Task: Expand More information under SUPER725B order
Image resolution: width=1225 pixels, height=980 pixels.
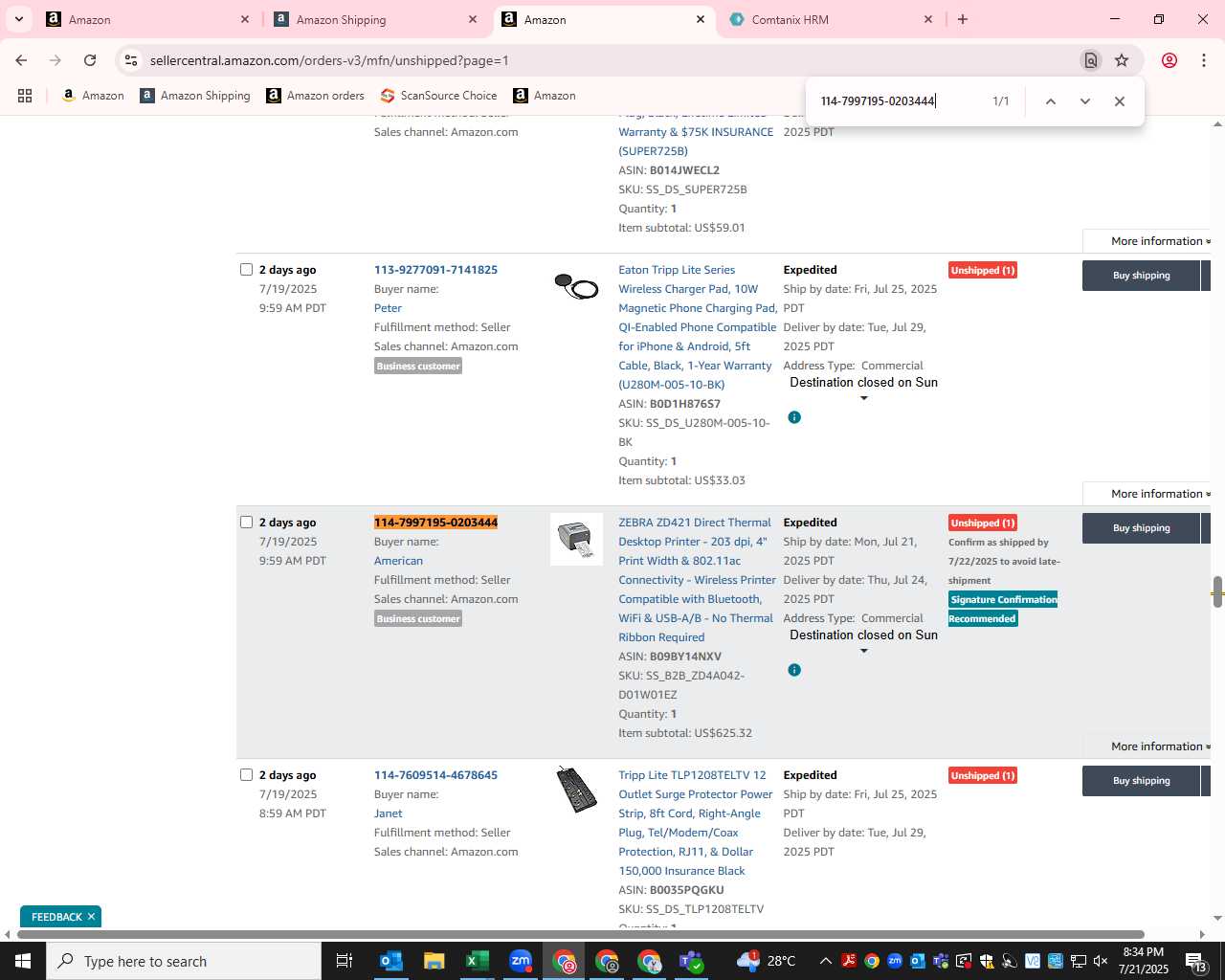Action: coord(1160,241)
